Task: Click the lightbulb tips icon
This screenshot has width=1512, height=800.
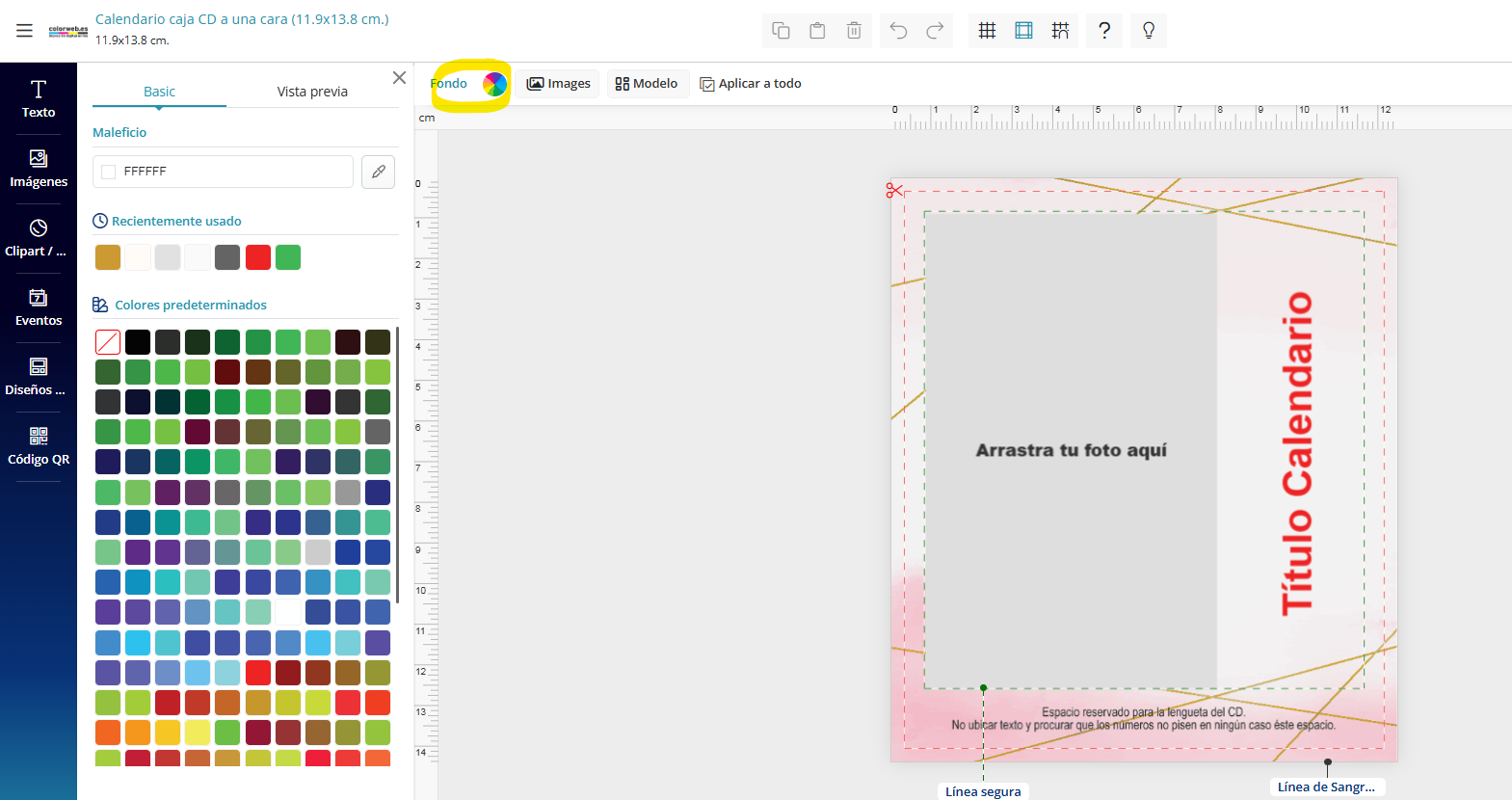Action: (1149, 31)
